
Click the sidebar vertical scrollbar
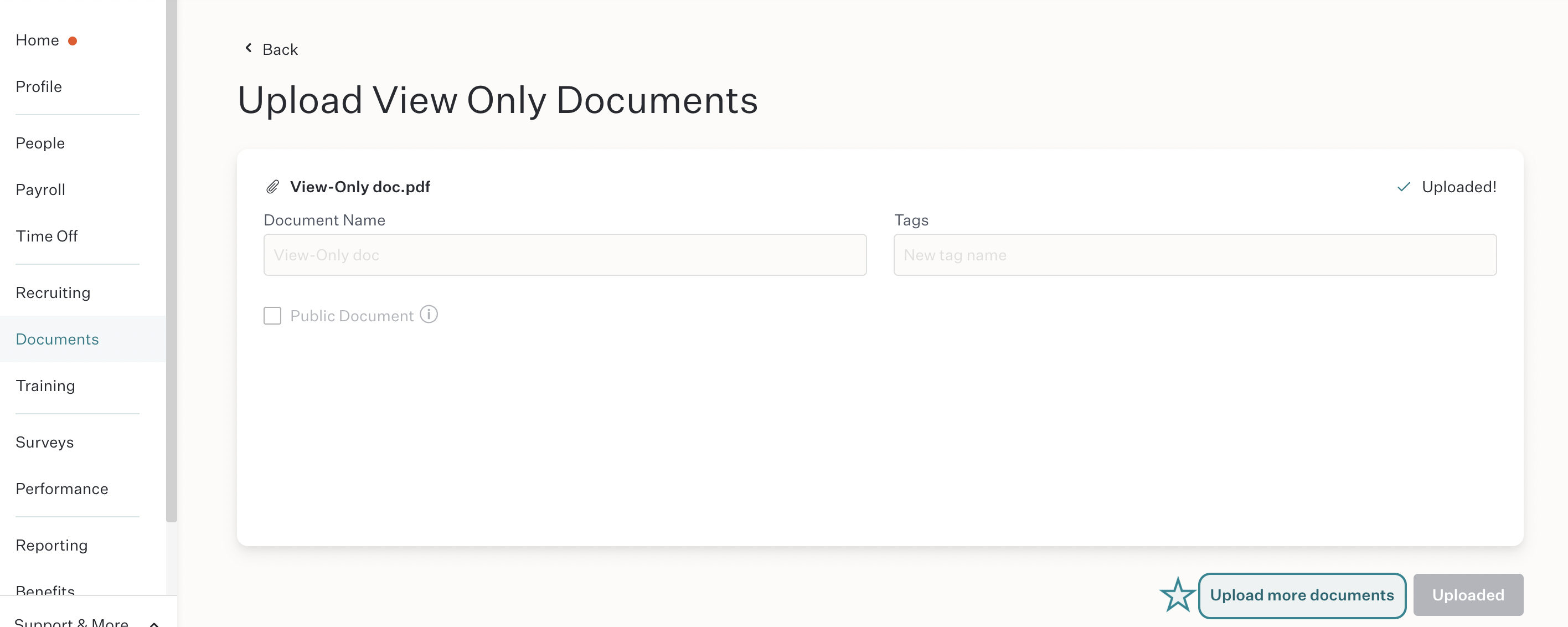click(172, 260)
